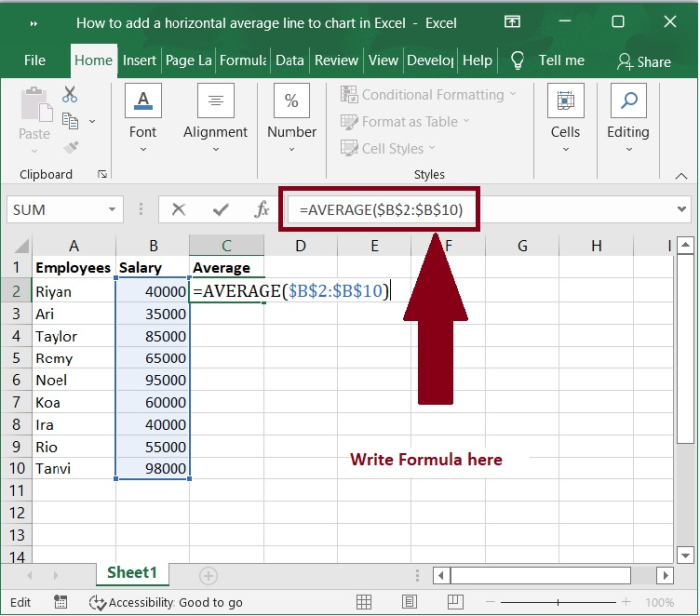Confirm formula with the checkmark Enter icon

pyautogui.click(x=220, y=210)
